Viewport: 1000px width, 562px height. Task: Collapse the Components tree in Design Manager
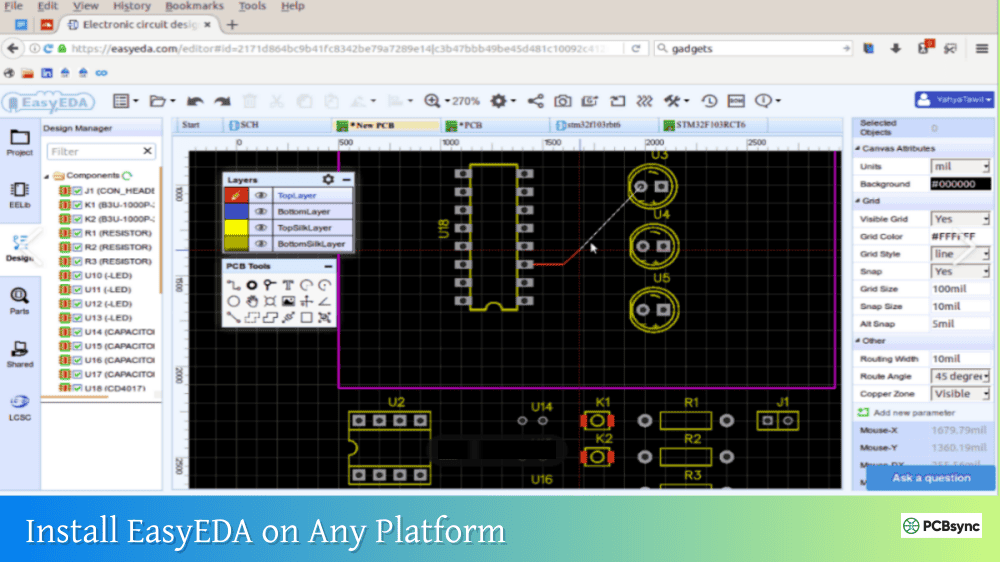tap(47, 176)
